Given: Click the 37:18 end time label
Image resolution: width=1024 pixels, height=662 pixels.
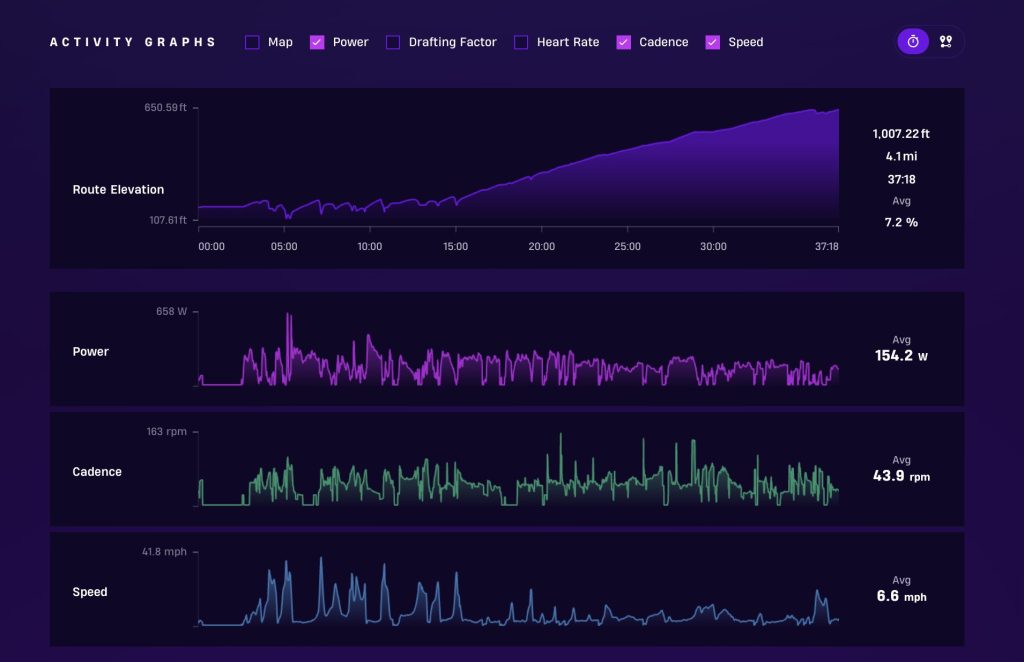Looking at the screenshot, I should point(826,246).
